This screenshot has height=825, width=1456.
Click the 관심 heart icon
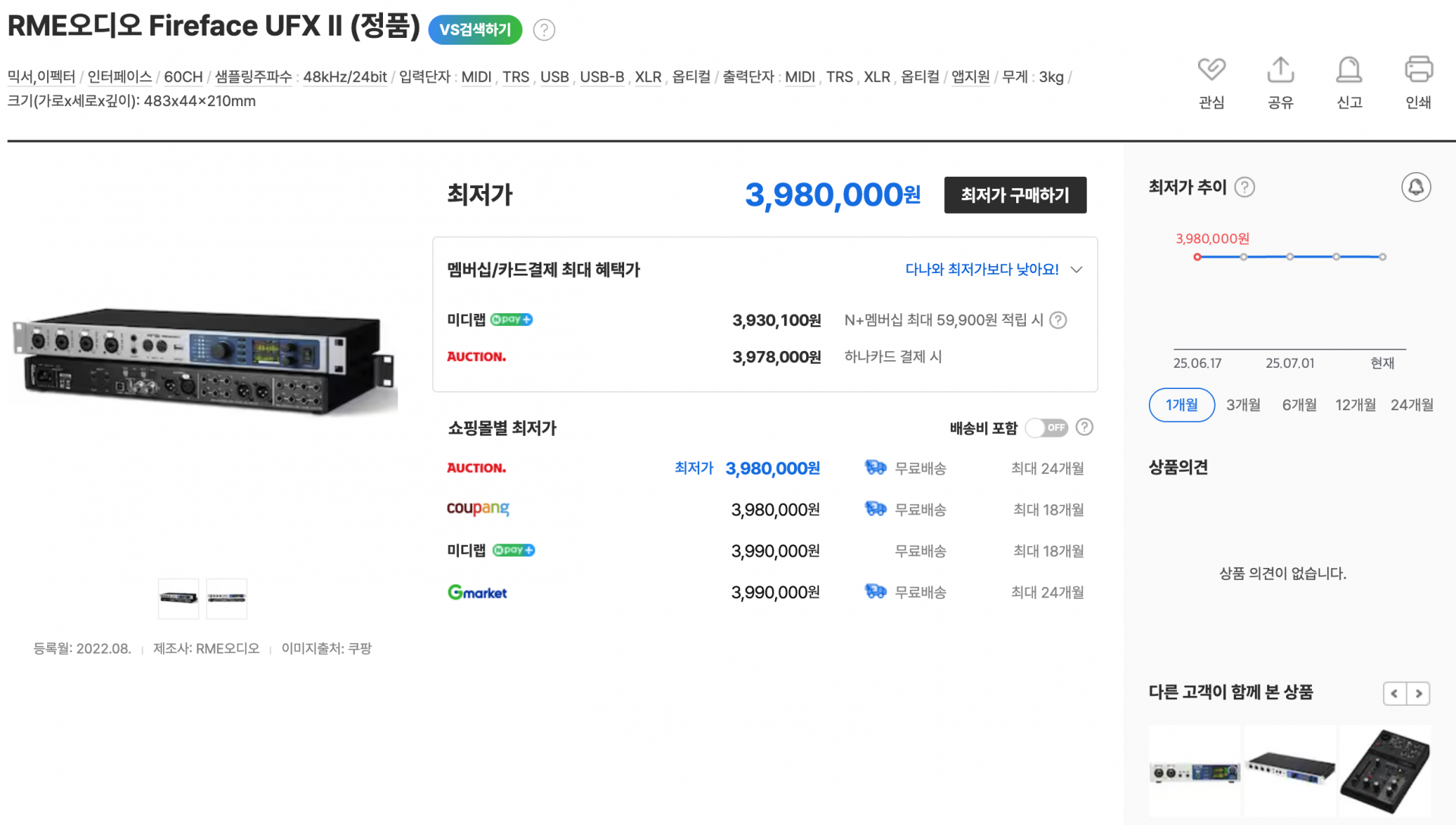click(x=1211, y=70)
